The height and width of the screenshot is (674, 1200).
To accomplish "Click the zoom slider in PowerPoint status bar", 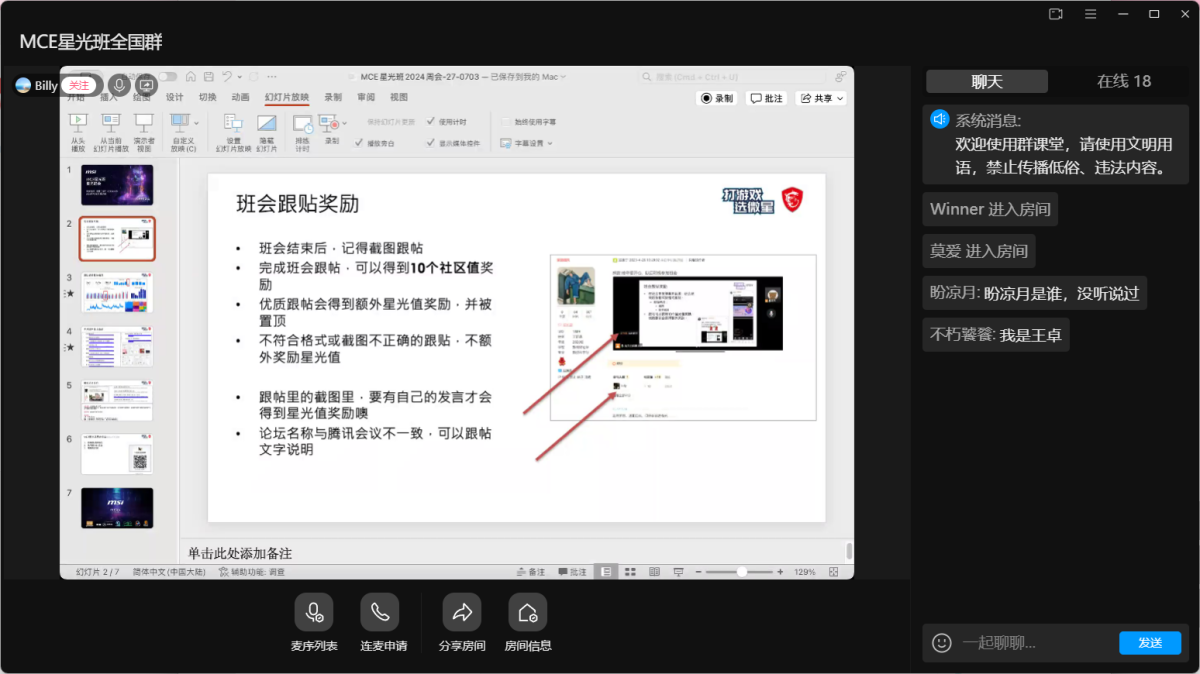I will click(x=741, y=572).
